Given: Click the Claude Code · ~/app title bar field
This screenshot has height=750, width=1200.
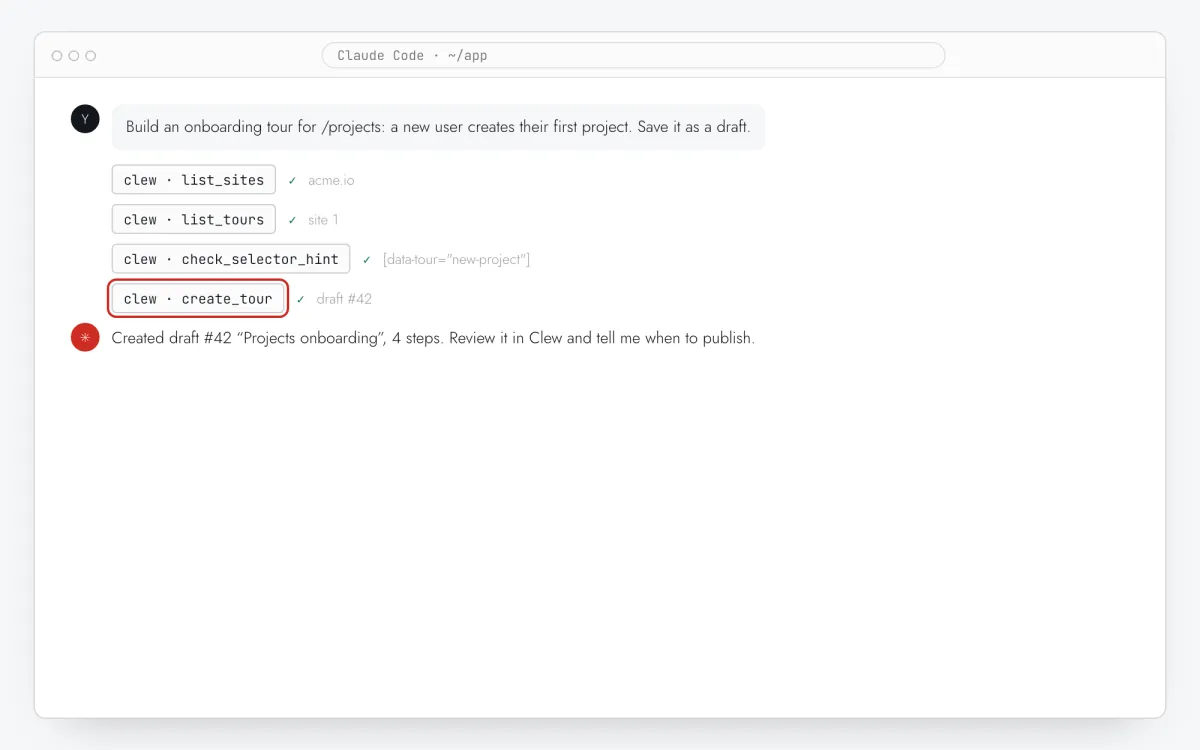Looking at the screenshot, I should pos(633,55).
